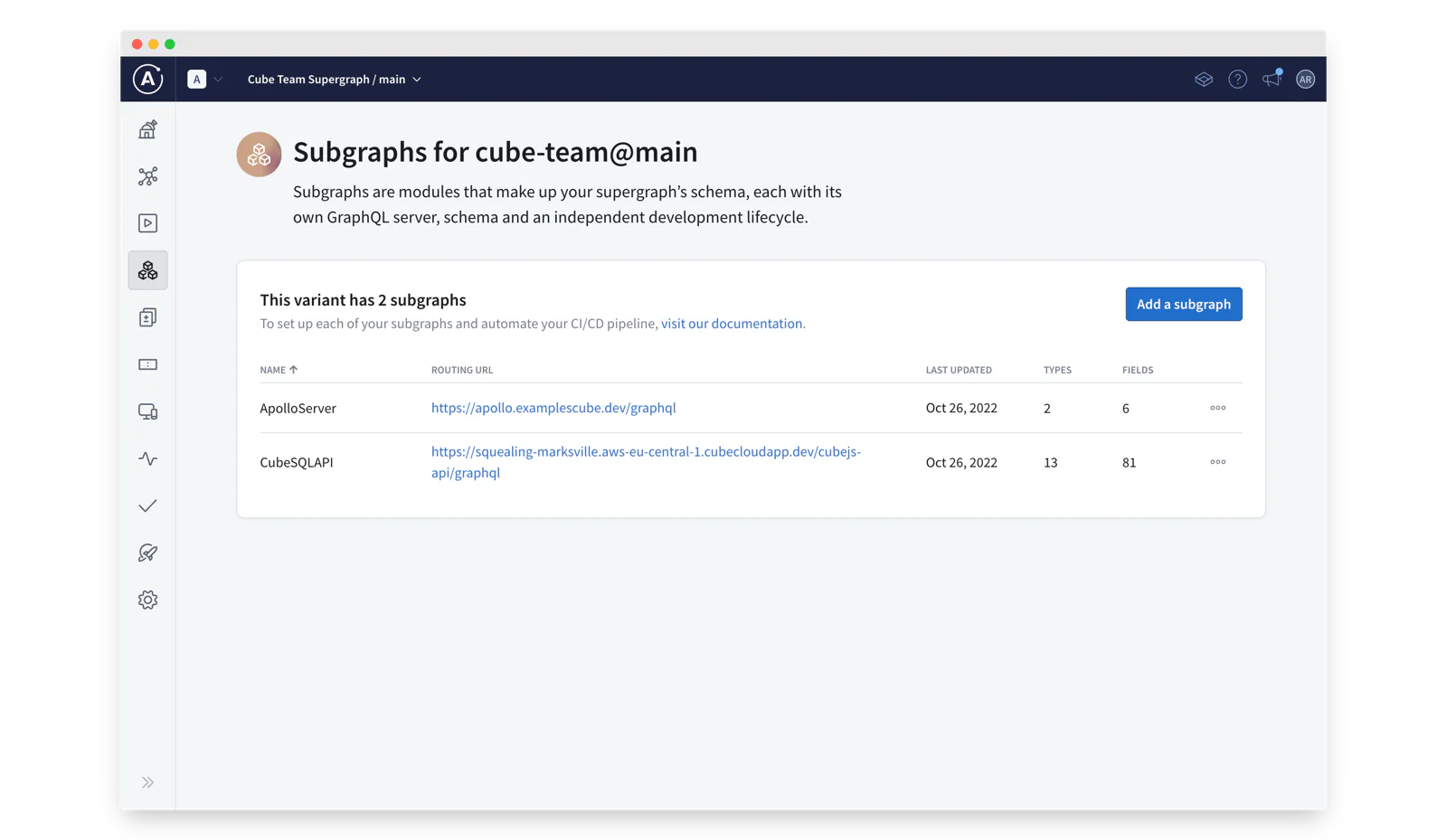1447x840 pixels.
Task: Click the green maximize window button
Action: pos(169,43)
